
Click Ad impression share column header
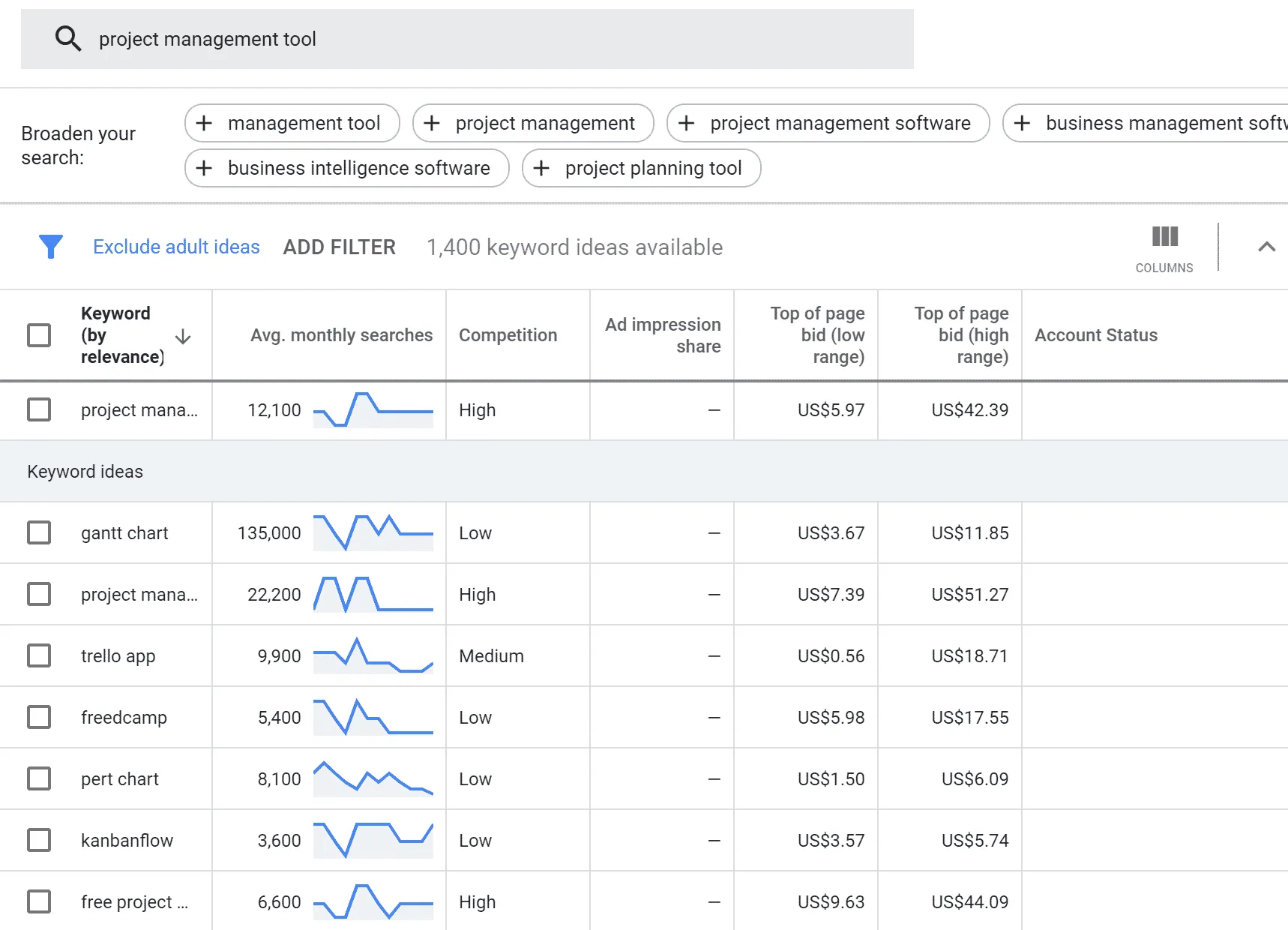[x=663, y=335]
